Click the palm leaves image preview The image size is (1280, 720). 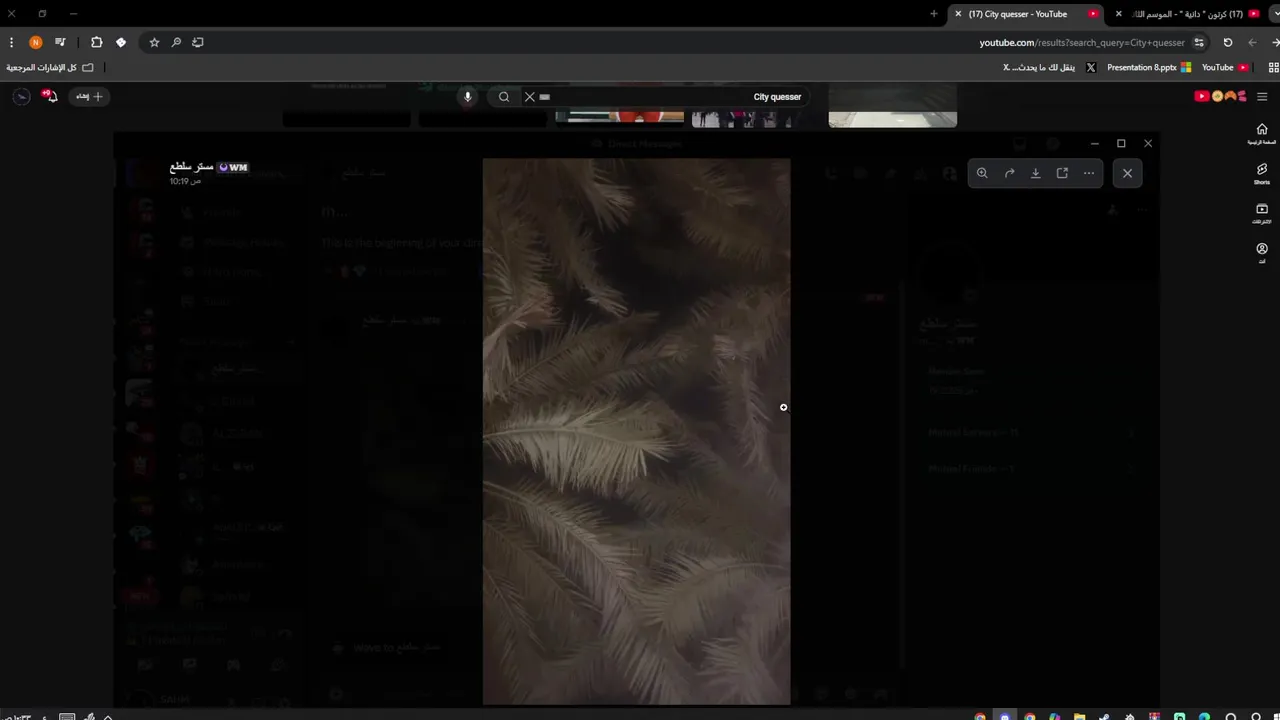point(636,431)
